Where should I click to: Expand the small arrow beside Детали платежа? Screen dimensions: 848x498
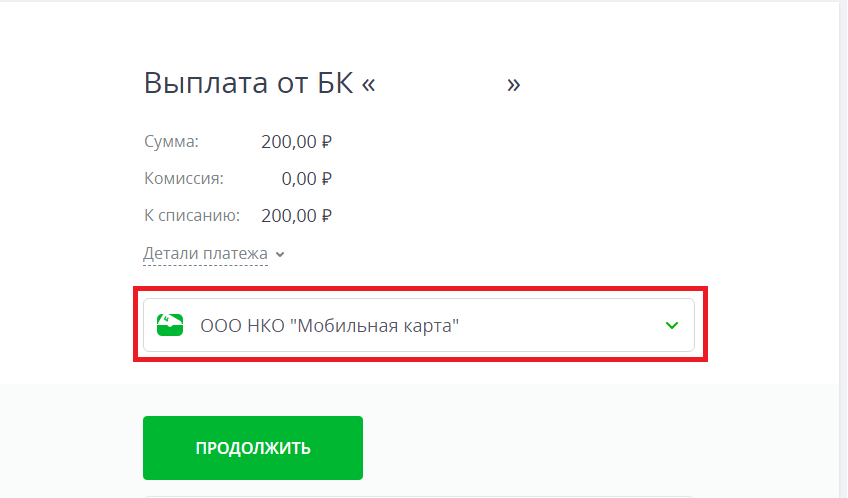pos(281,255)
